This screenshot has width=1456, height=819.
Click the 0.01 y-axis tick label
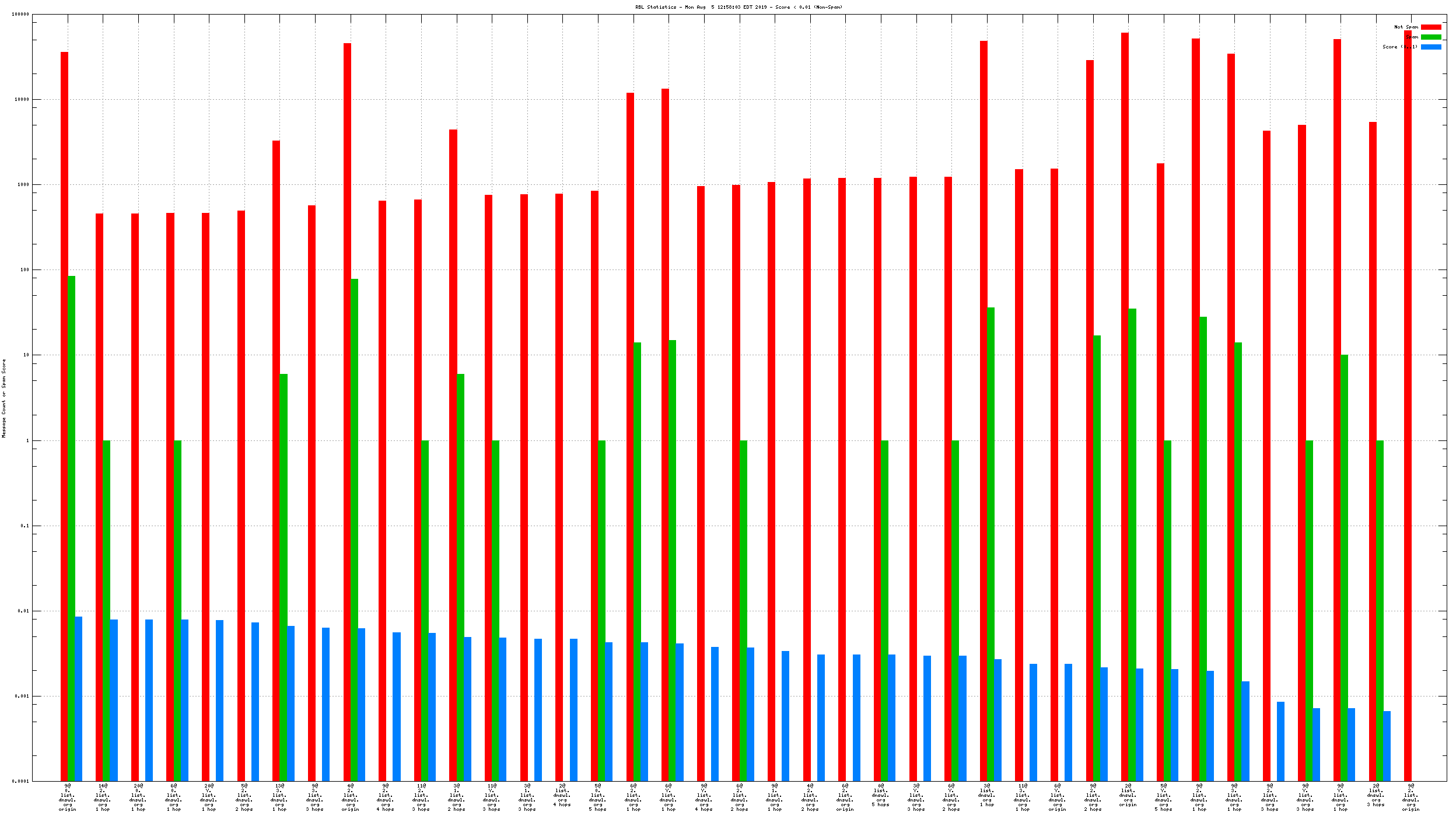23,611
